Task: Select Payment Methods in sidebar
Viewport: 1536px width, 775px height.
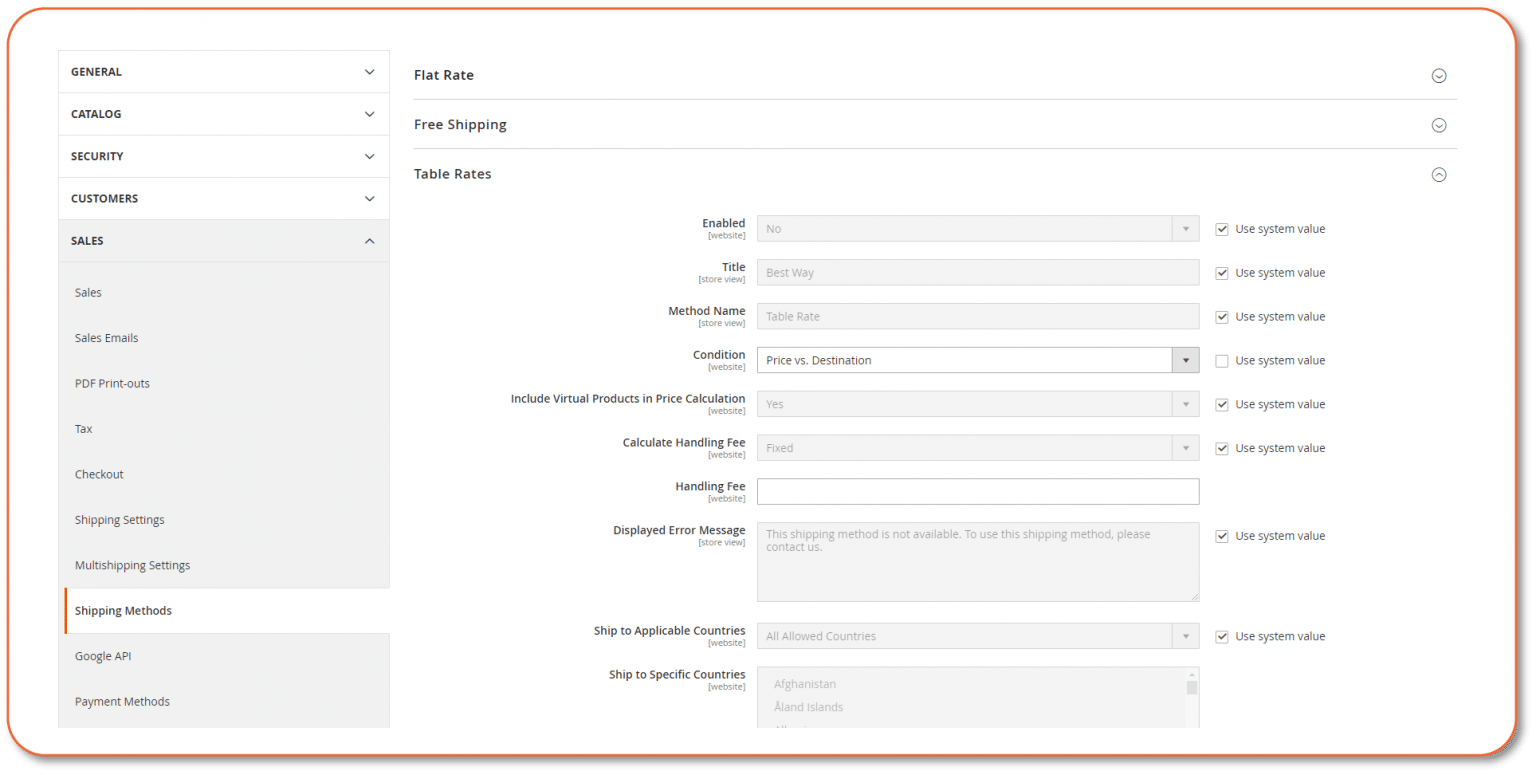Action: coord(122,701)
